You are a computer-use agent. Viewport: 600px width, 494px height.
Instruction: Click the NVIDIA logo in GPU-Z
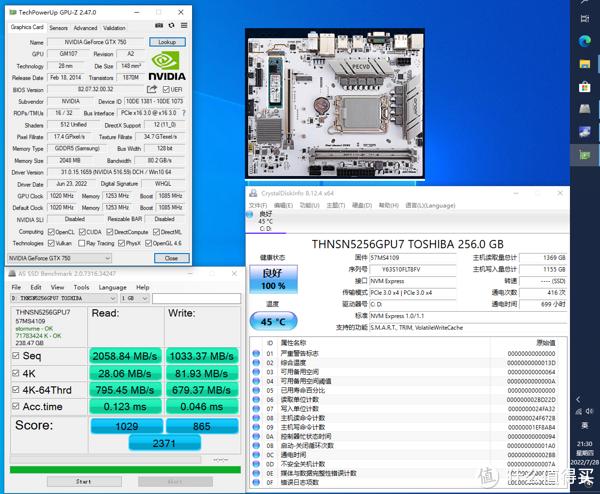[x=167, y=66]
